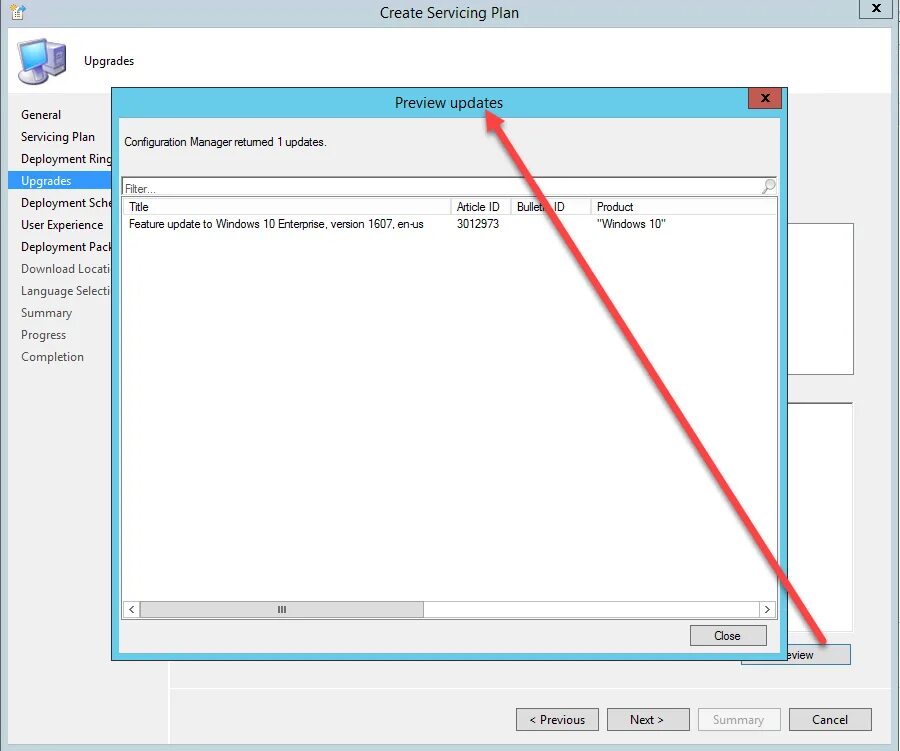Image resolution: width=900 pixels, height=751 pixels.
Task: Focus the Filter input field
Action: click(x=442, y=188)
